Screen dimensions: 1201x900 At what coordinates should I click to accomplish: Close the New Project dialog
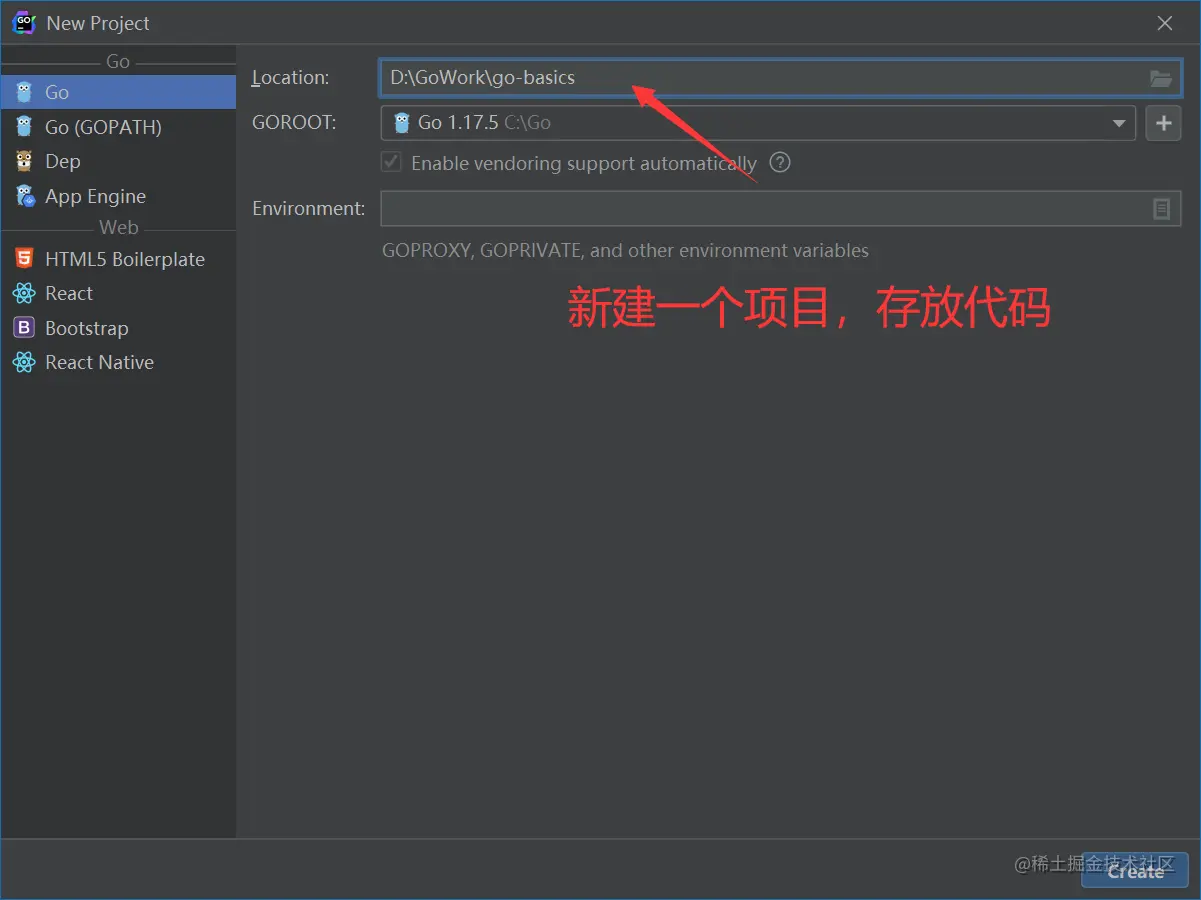[x=1165, y=23]
